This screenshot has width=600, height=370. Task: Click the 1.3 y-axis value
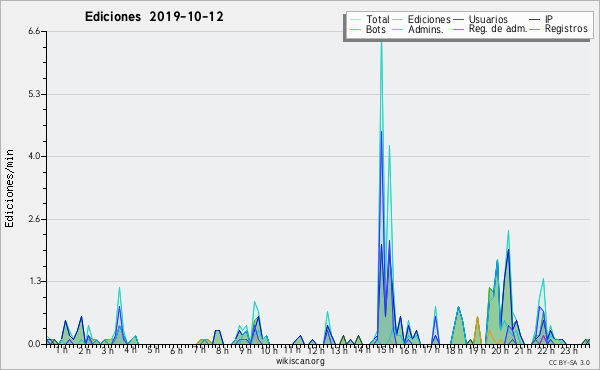tap(34, 281)
